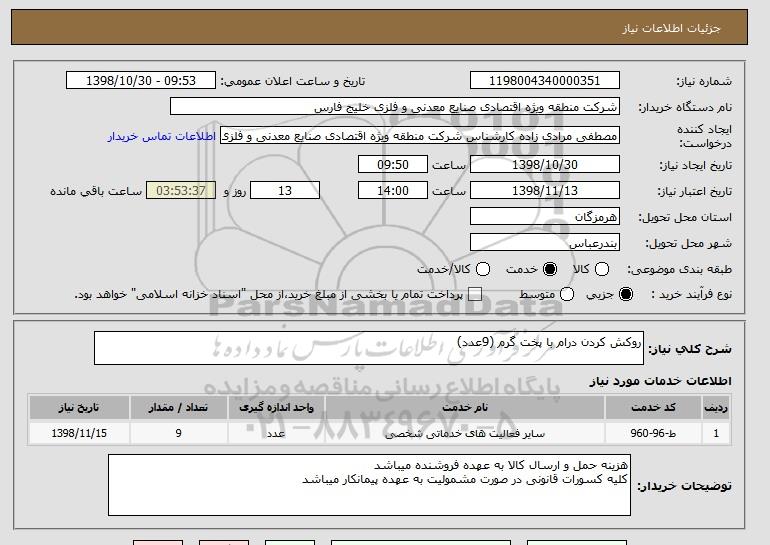770x545 pixels.
Task: Click the city field بندرعباس
Action: click(x=545, y=243)
